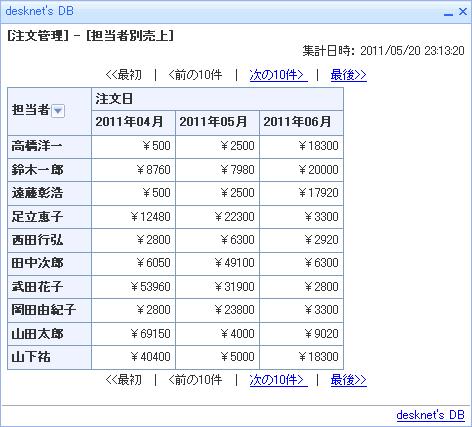The height and width of the screenshot is (427, 472).
Task: Select row header 山下祐
Action: tap(49, 357)
